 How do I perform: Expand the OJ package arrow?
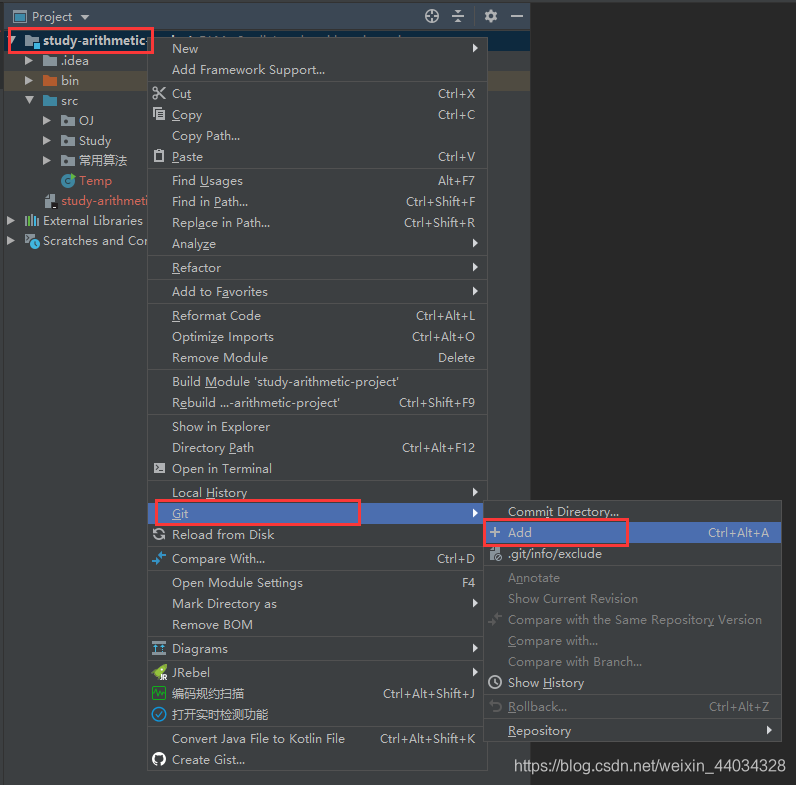pos(47,120)
